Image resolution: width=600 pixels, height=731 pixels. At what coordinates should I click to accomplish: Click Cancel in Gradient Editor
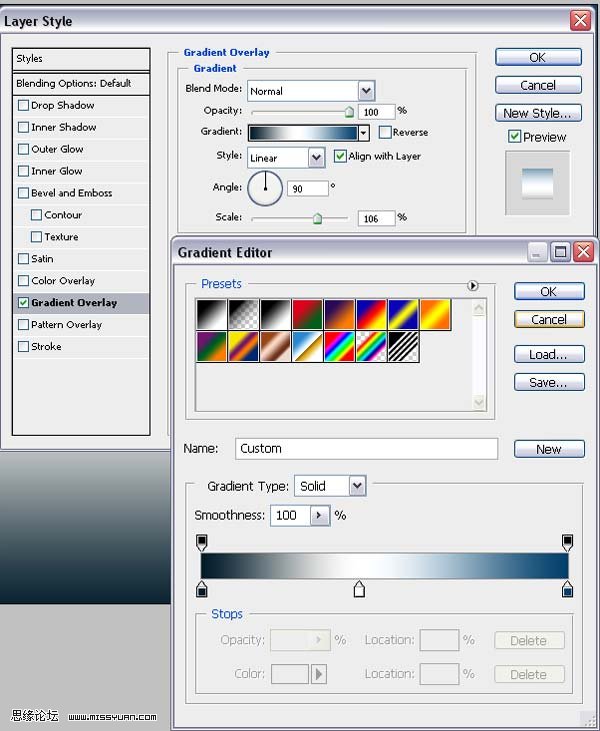pos(549,319)
